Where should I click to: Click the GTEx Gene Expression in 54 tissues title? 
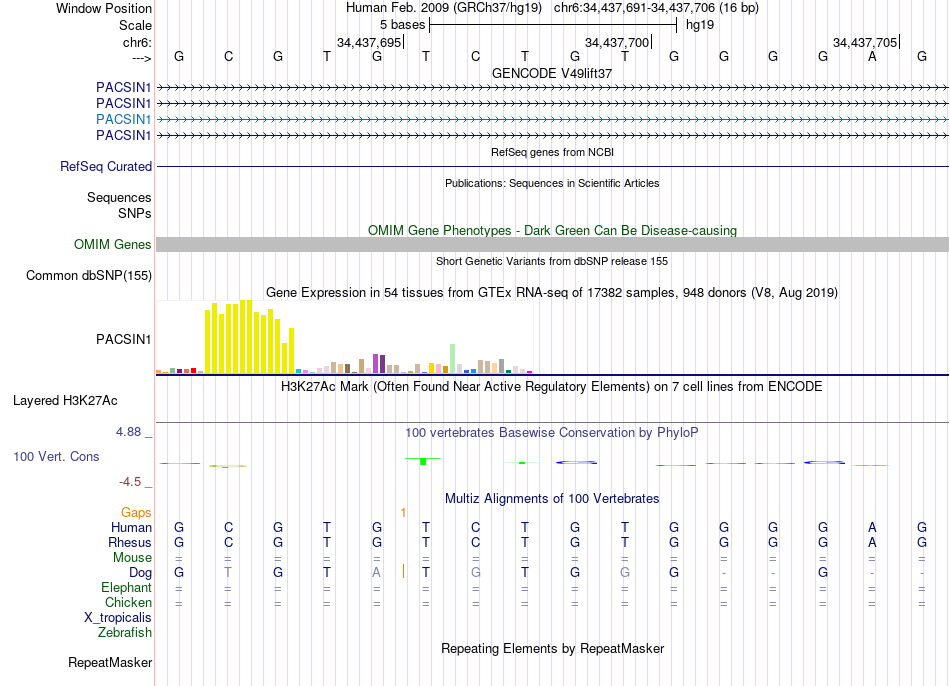[552, 293]
